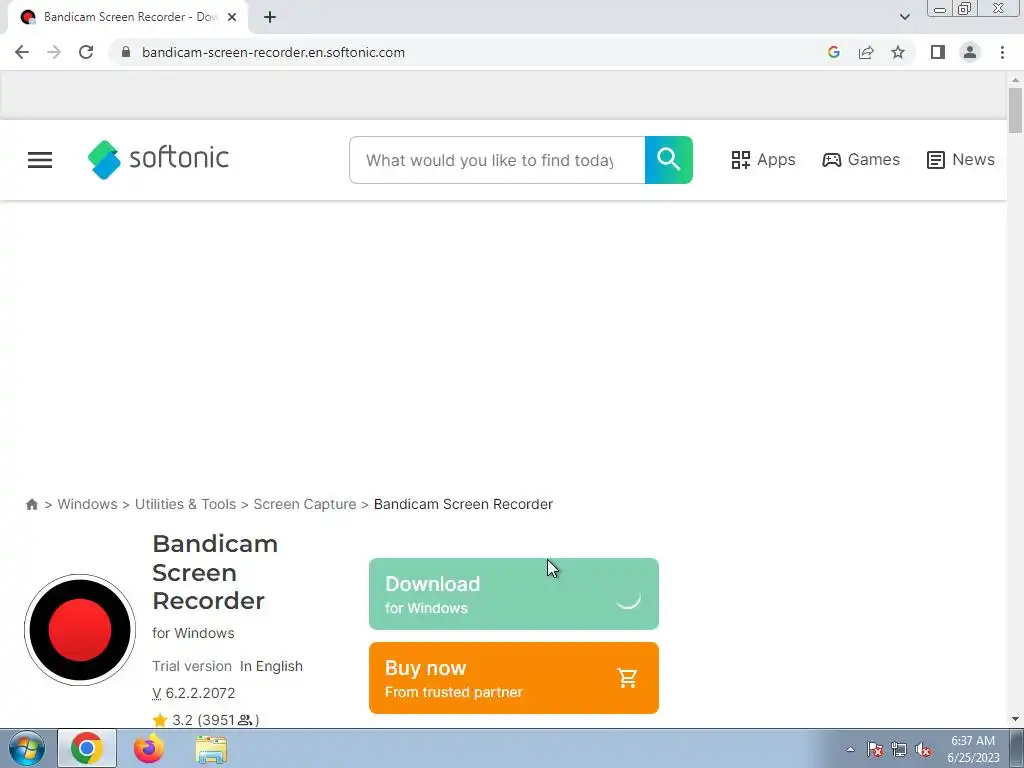
Task: Focus the Softonic search field
Action: tap(497, 160)
